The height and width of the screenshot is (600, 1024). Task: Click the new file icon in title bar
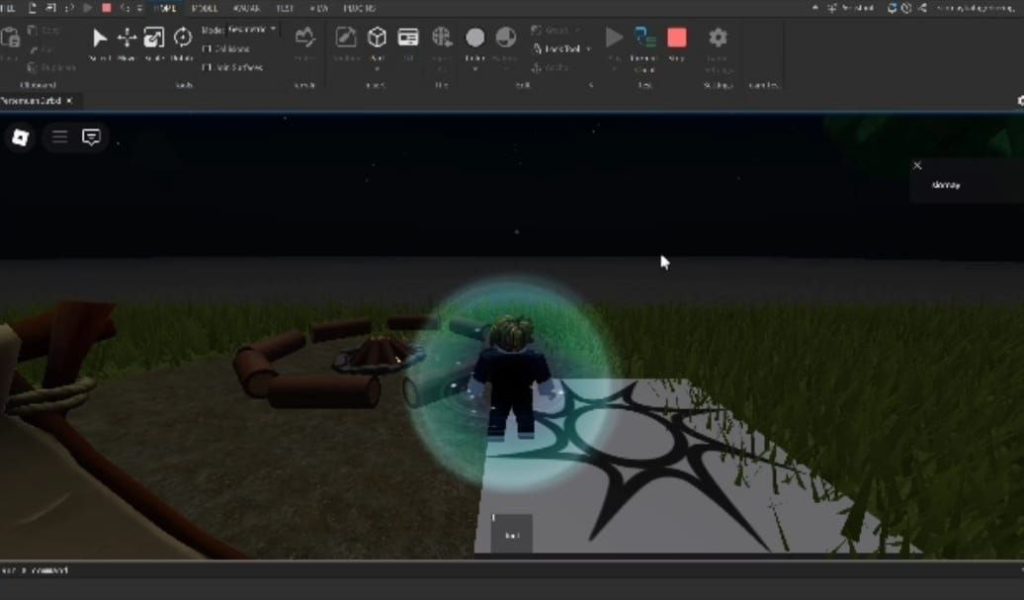coord(32,8)
